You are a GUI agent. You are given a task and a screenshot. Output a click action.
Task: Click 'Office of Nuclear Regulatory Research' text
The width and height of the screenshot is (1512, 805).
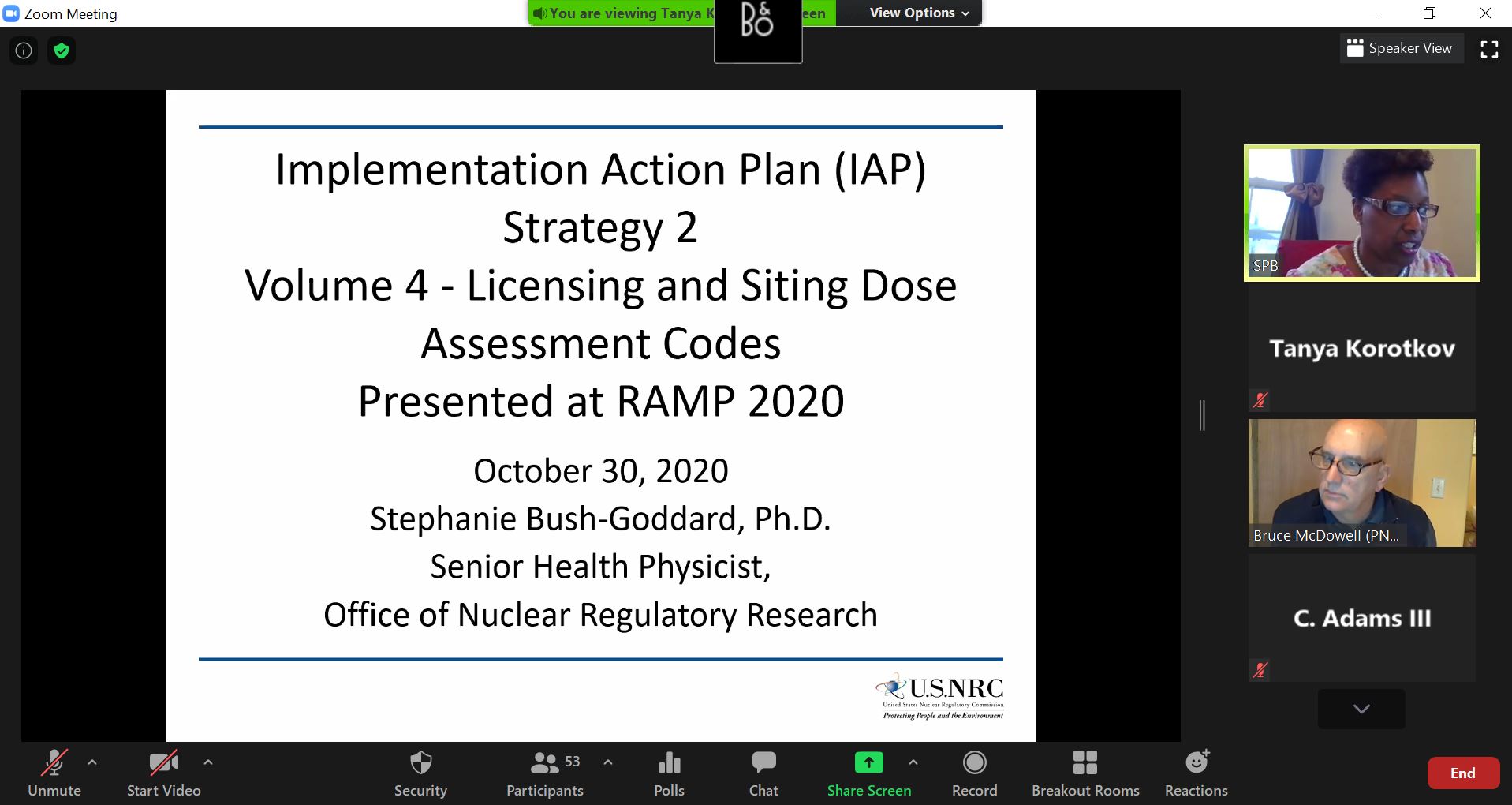click(600, 615)
